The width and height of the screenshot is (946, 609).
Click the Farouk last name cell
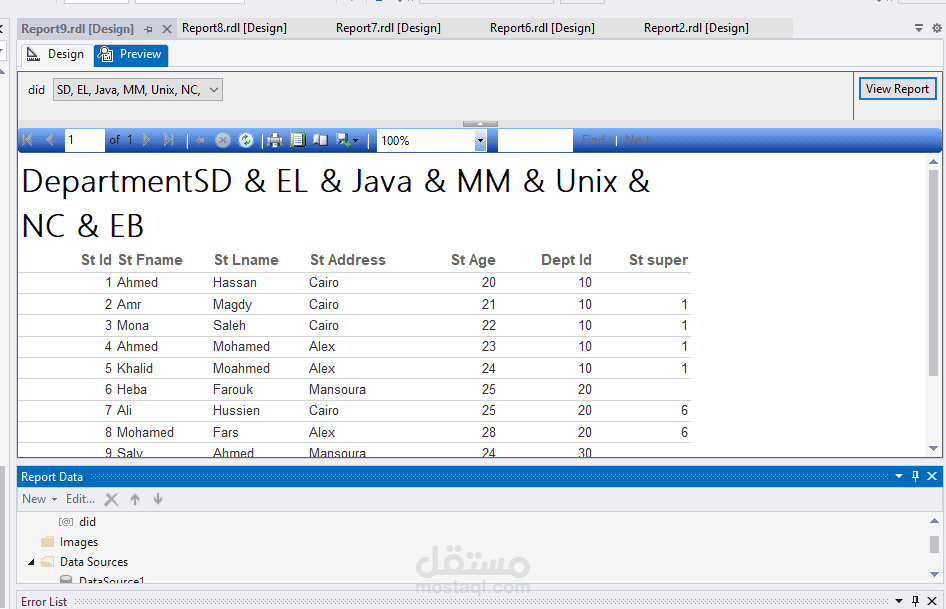pos(233,389)
